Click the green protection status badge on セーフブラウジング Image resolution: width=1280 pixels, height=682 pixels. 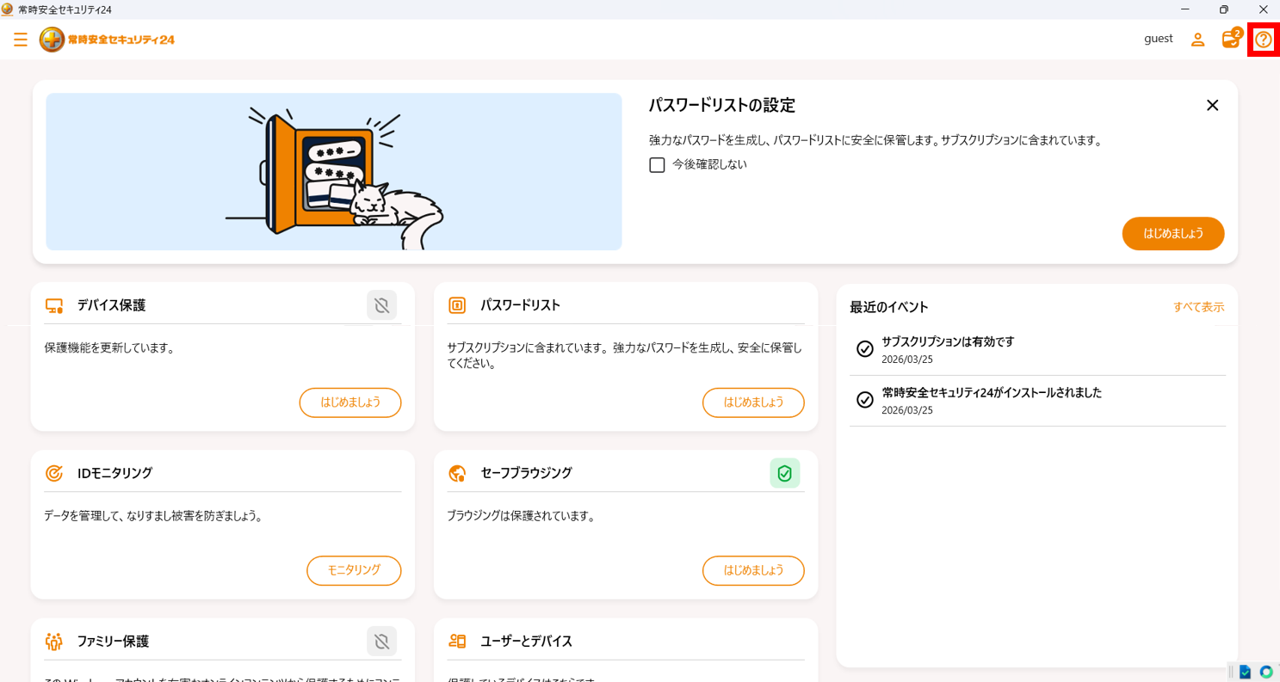(x=785, y=473)
